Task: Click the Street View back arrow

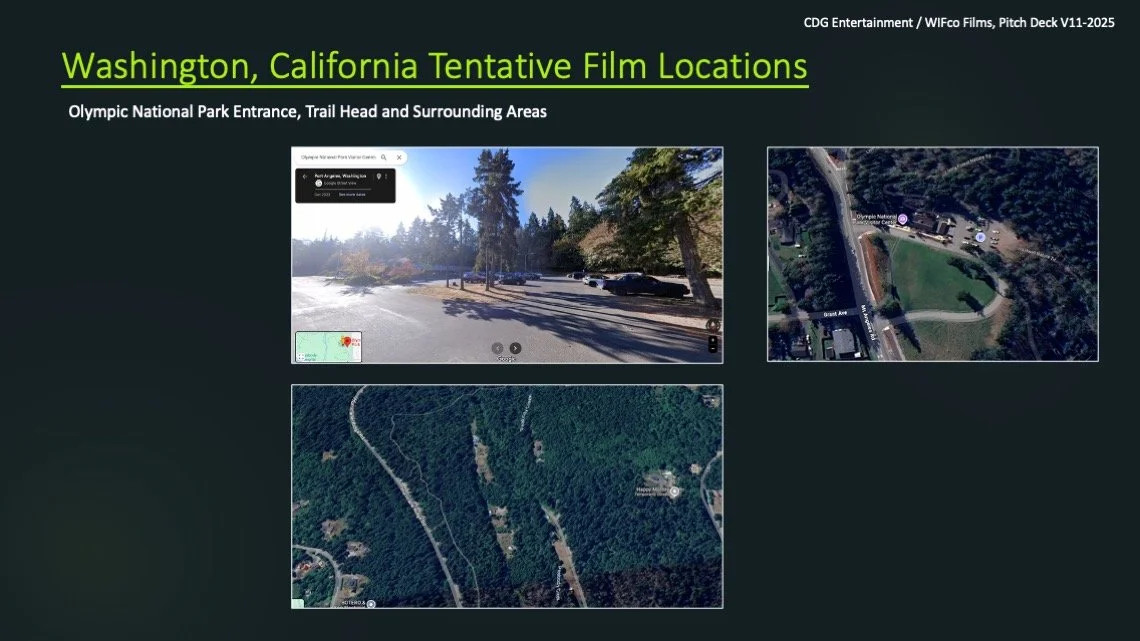Action: coord(305,176)
